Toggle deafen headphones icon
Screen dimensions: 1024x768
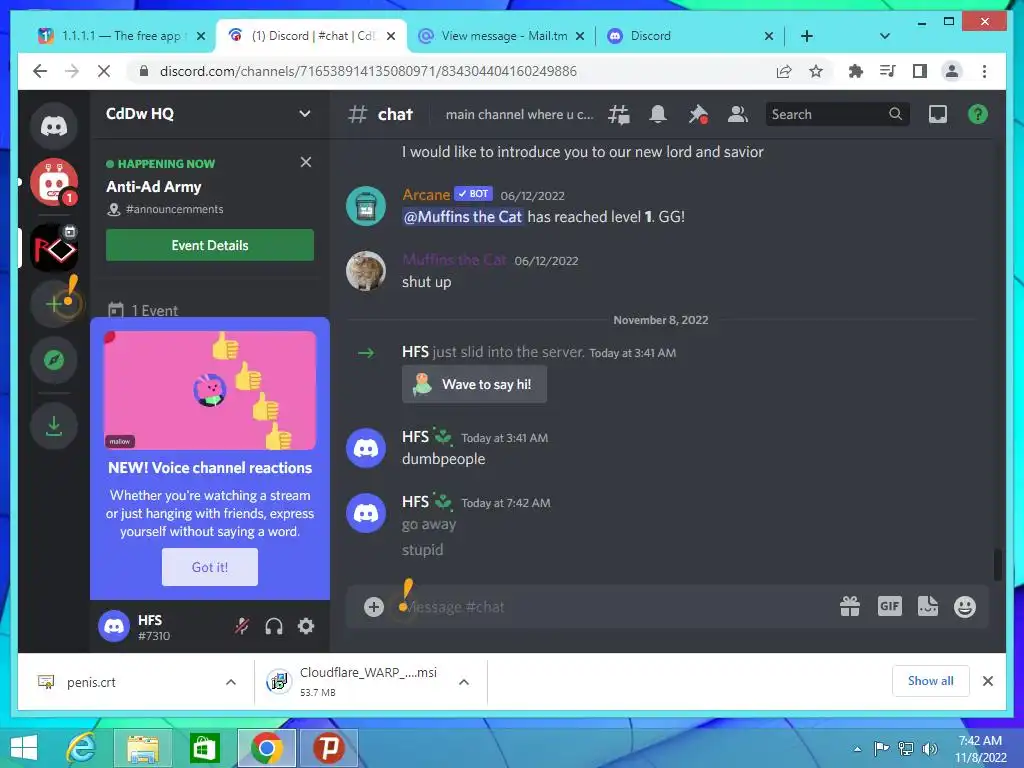tap(274, 626)
